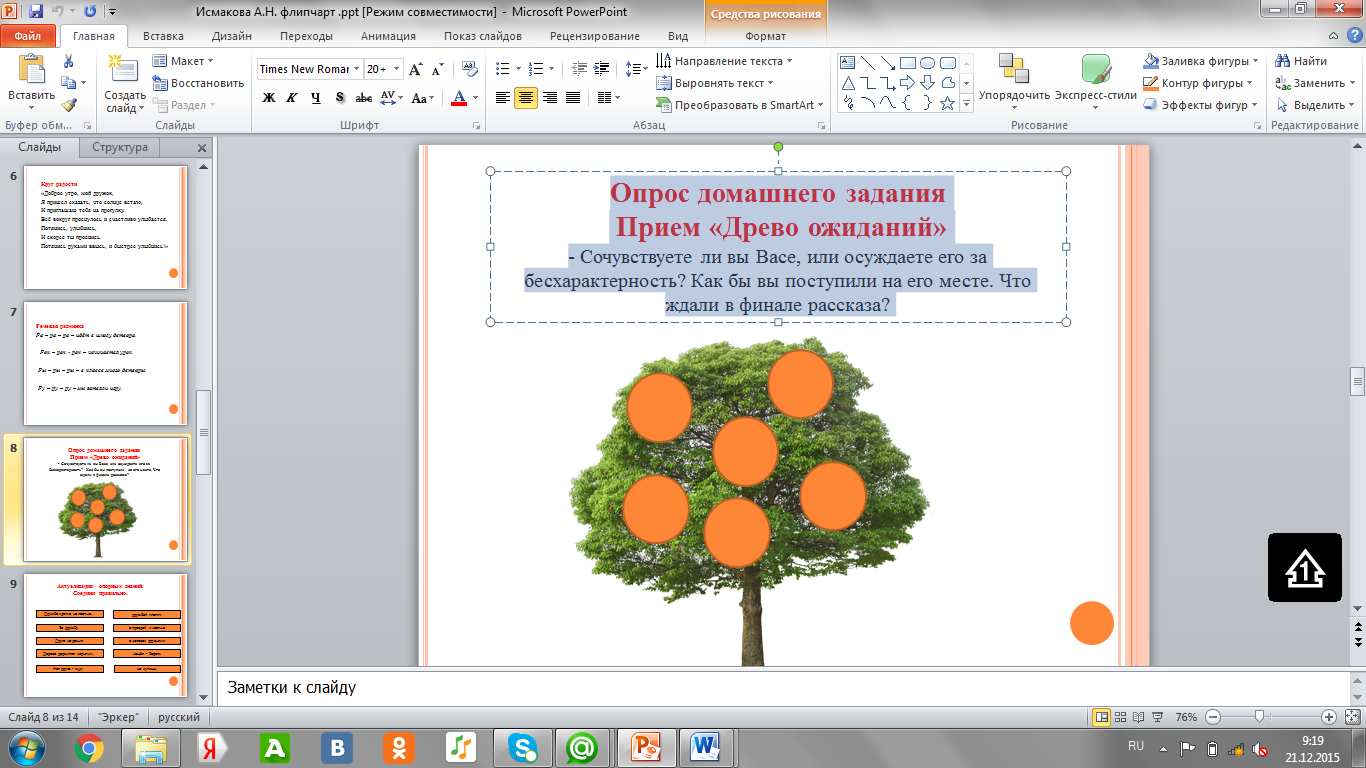Open font color red A swatch
1366x768 pixels.
coord(459,98)
